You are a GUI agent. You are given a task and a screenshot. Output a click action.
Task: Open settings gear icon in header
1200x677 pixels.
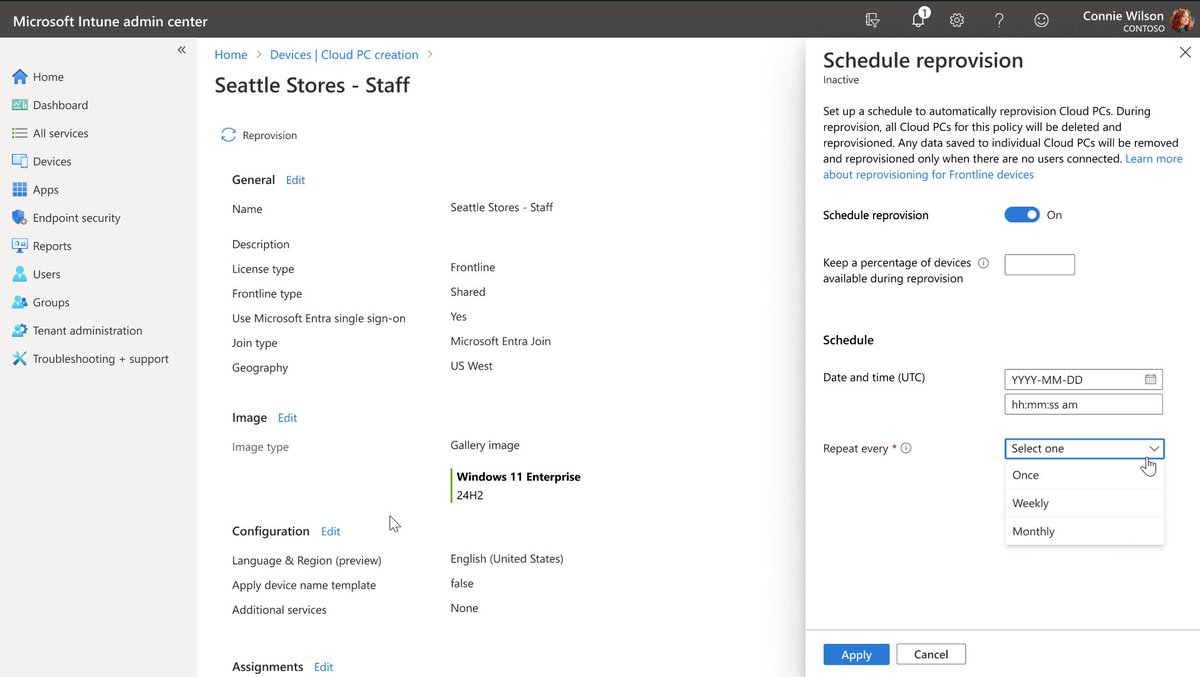pyautogui.click(x=957, y=20)
